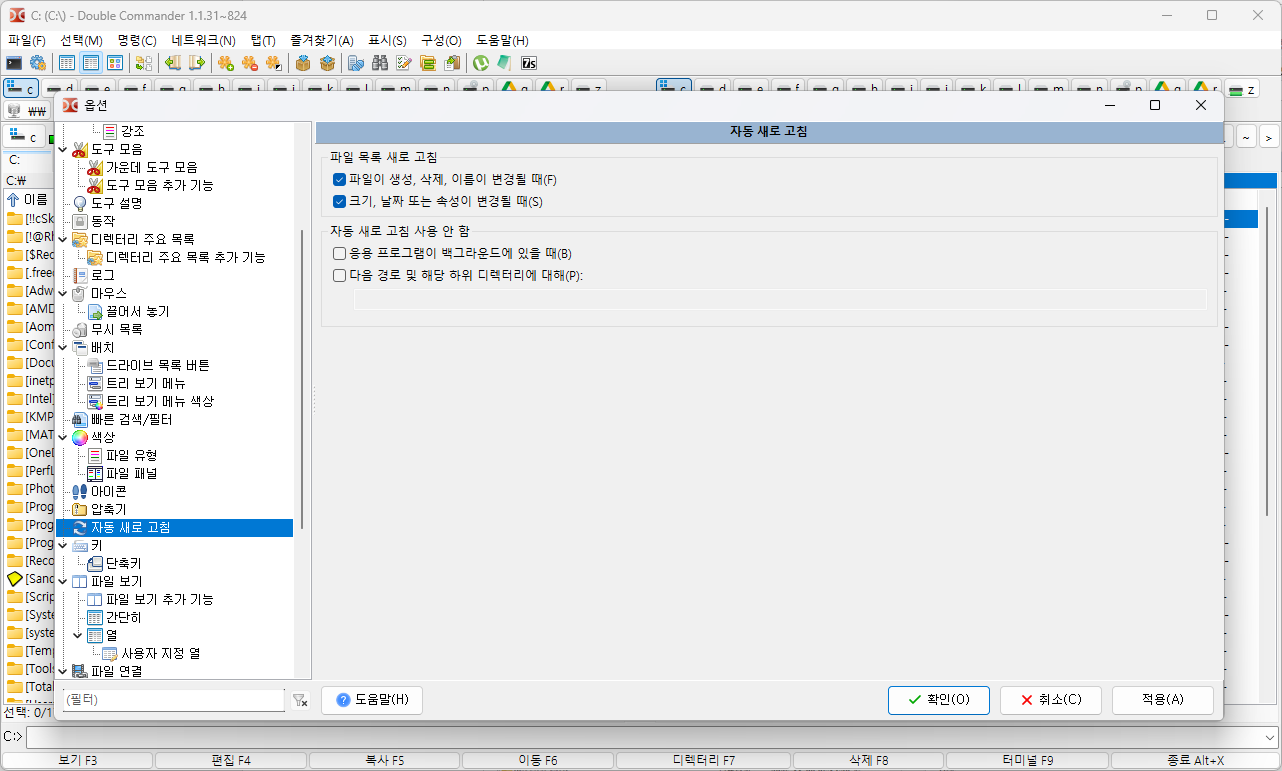Click the swap panels toolbar icon
The height and width of the screenshot is (771, 1282).
click(143, 63)
